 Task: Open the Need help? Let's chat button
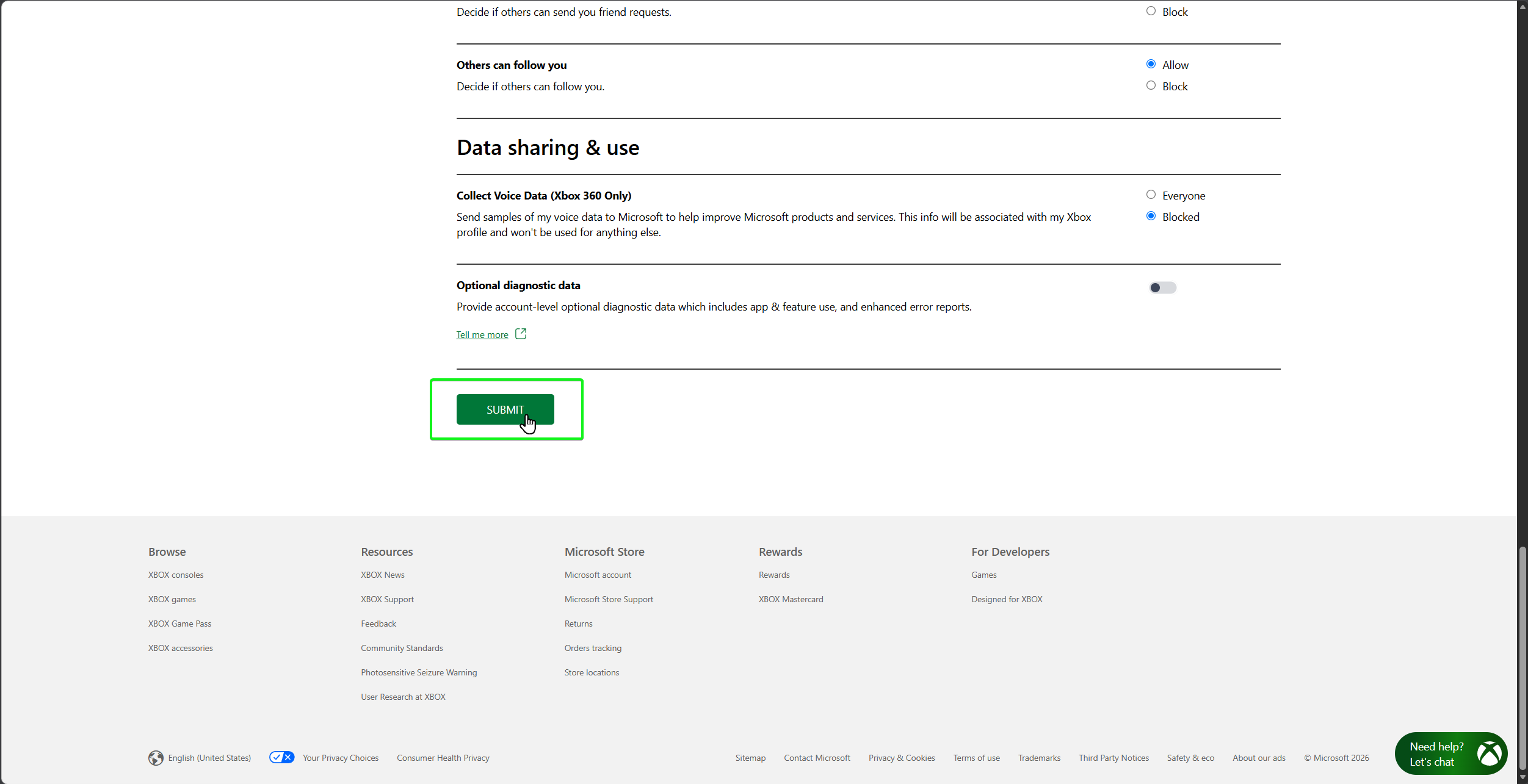click(1451, 753)
